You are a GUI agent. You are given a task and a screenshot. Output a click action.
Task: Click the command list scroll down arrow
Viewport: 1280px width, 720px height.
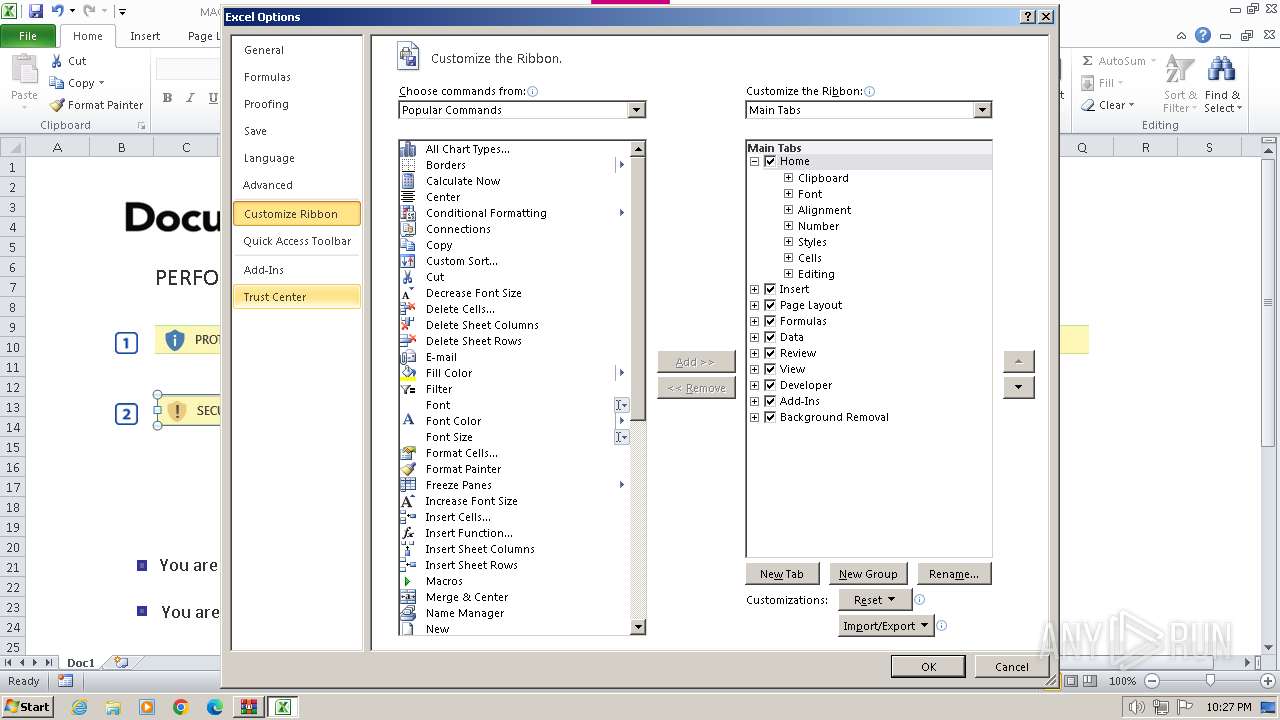(638, 627)
